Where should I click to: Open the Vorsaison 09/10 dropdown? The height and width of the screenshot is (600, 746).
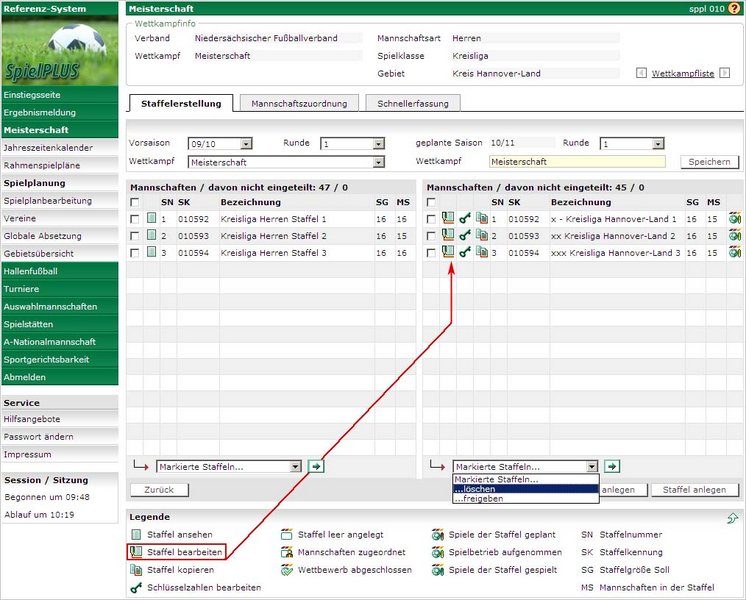246,144
